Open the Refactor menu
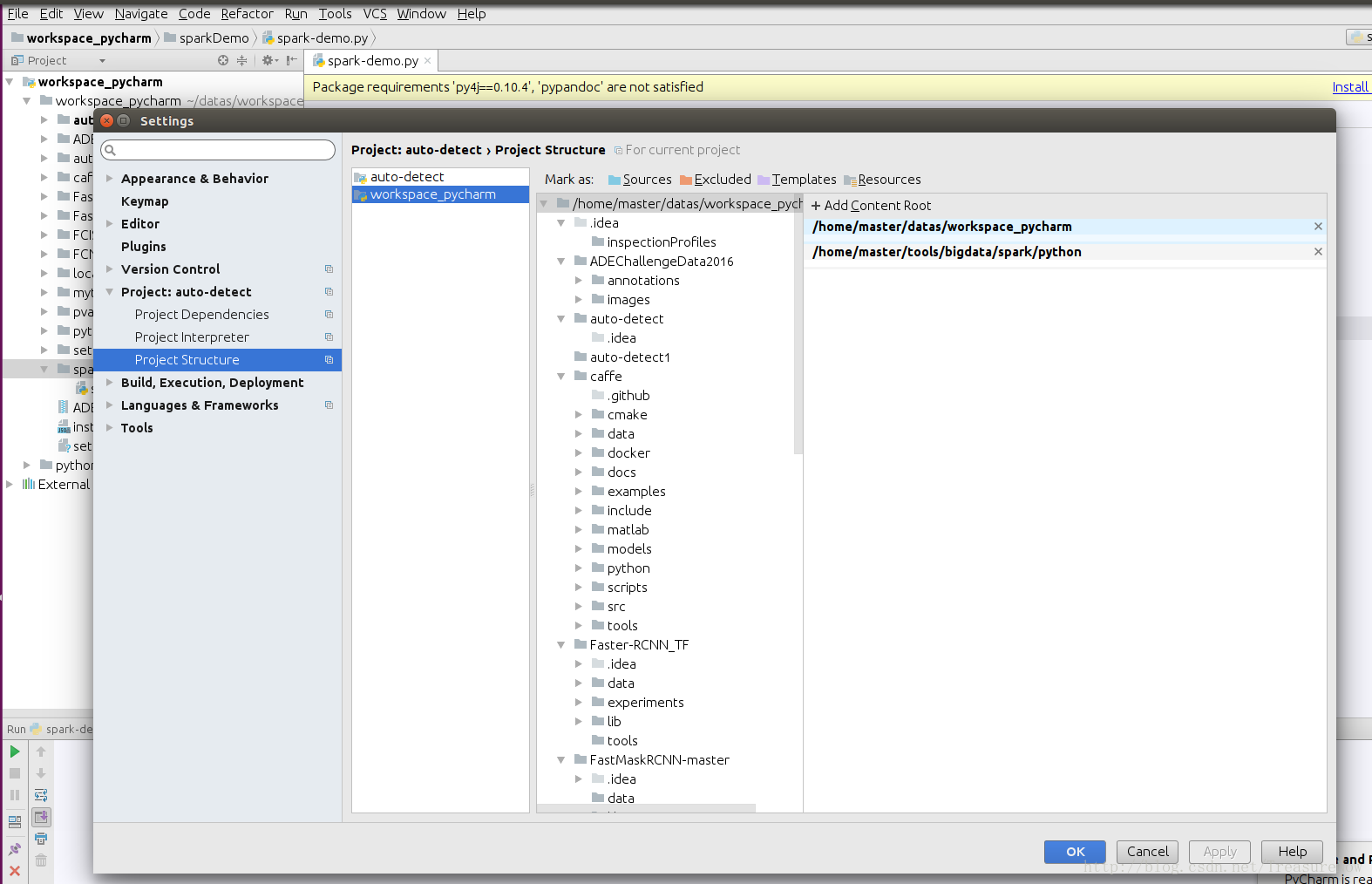 click(x=247, y=14)
